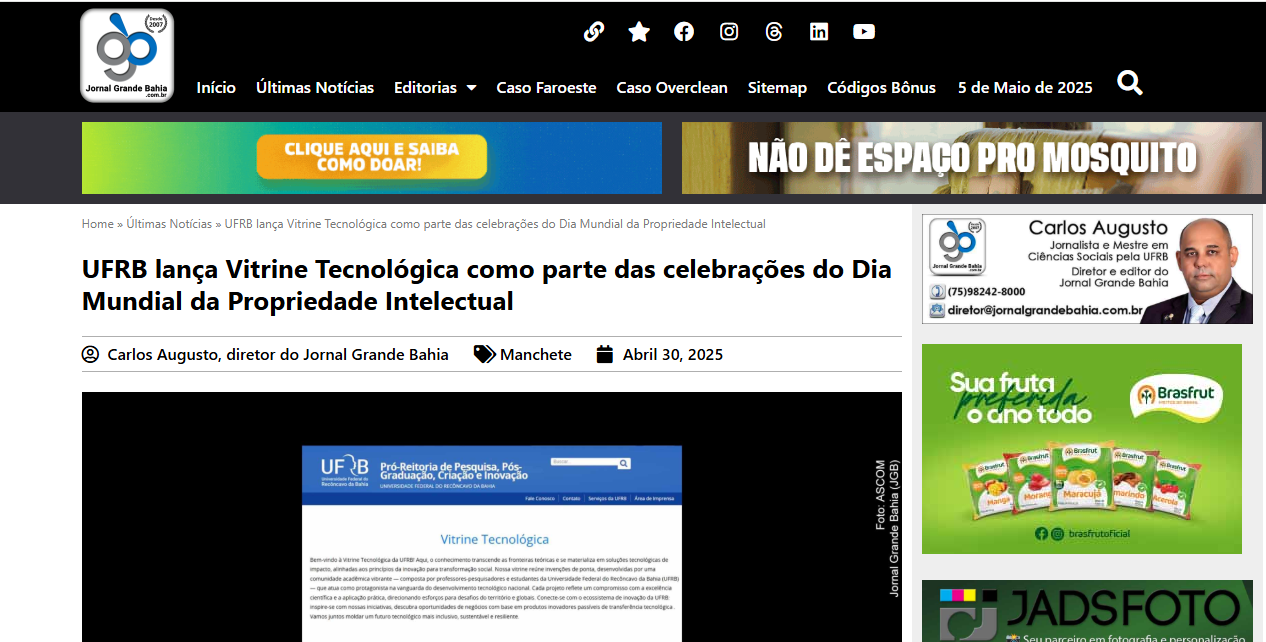This screenshot has width=1266, height=642.
Task: Open the Brasfrut advertisement
Action: coord(1082,449)
